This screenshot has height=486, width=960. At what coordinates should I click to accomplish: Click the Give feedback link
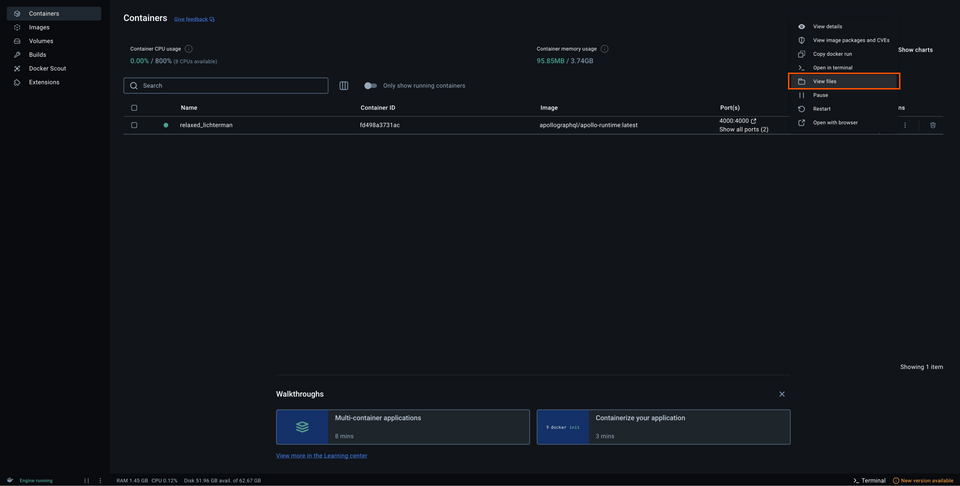pos(193,19)
